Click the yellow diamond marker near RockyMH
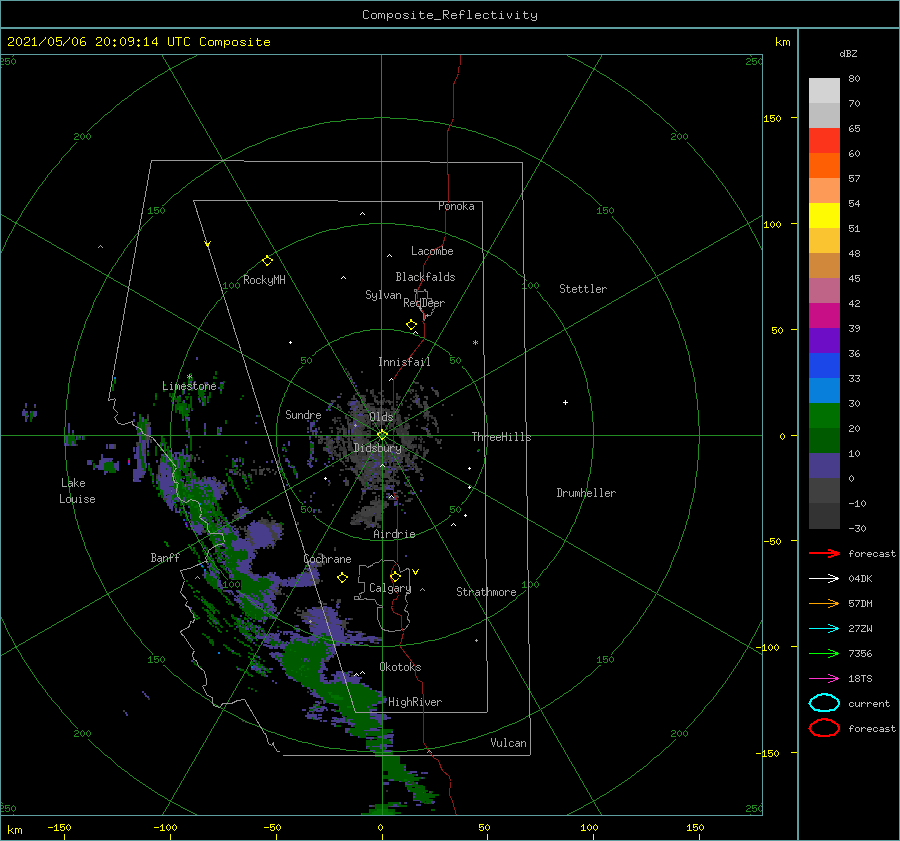Screen dimensions: 900x841 [x=267, y=261]
